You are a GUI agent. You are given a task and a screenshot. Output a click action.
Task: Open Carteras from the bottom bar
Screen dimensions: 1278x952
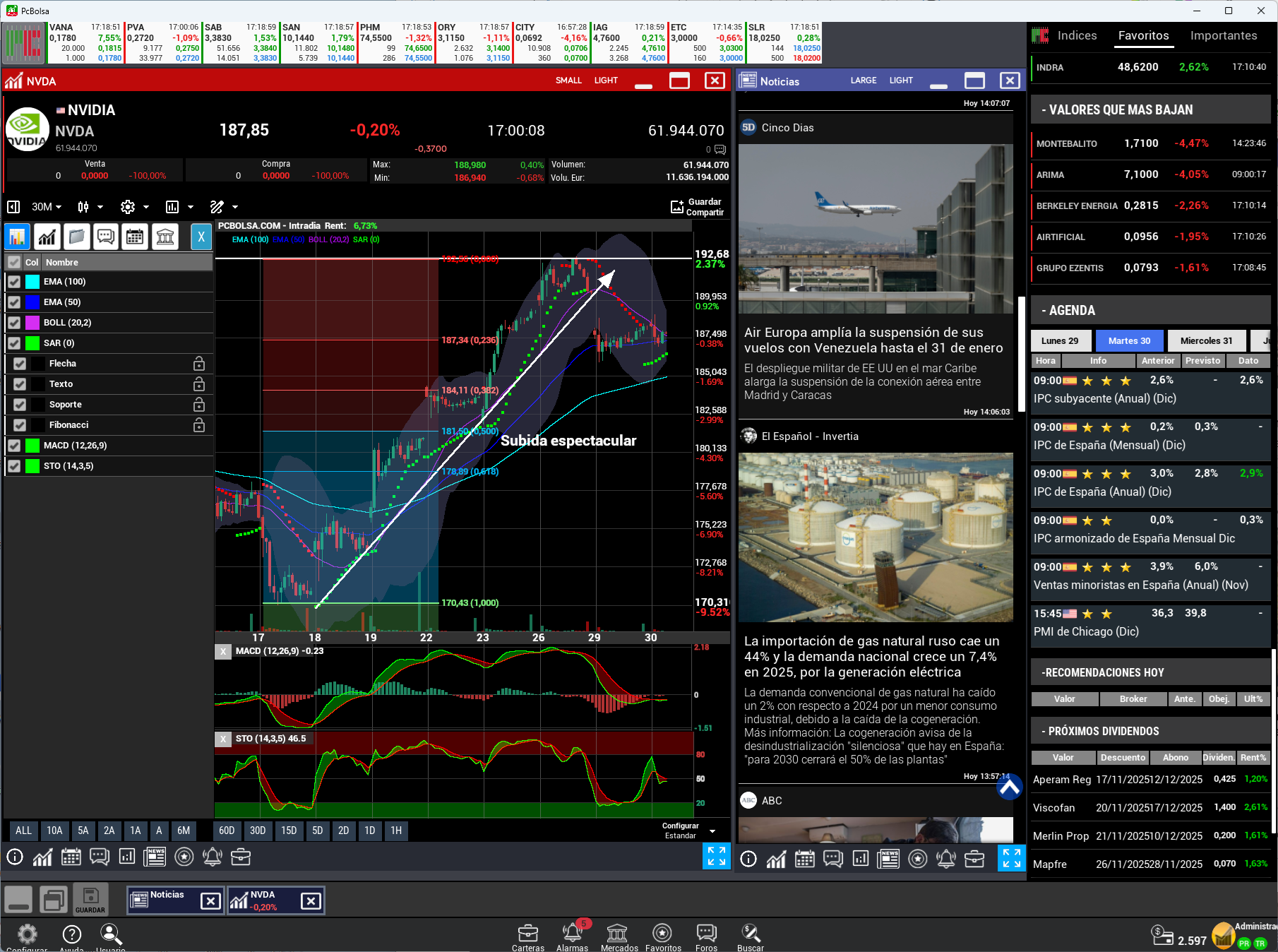[x=528, y=936]
